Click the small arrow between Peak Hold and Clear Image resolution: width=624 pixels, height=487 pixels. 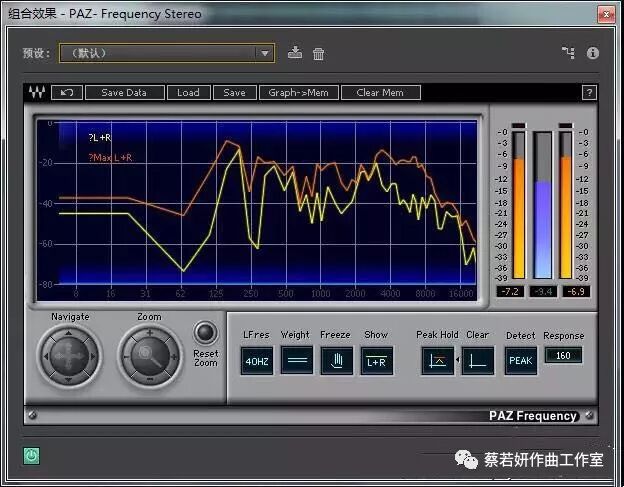(x=458, y=360)
